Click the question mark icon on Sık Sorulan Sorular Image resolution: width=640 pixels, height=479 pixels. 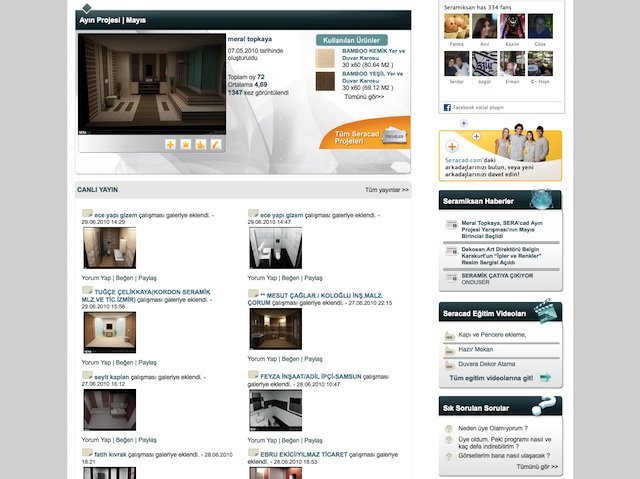click(x=544, y=405)
